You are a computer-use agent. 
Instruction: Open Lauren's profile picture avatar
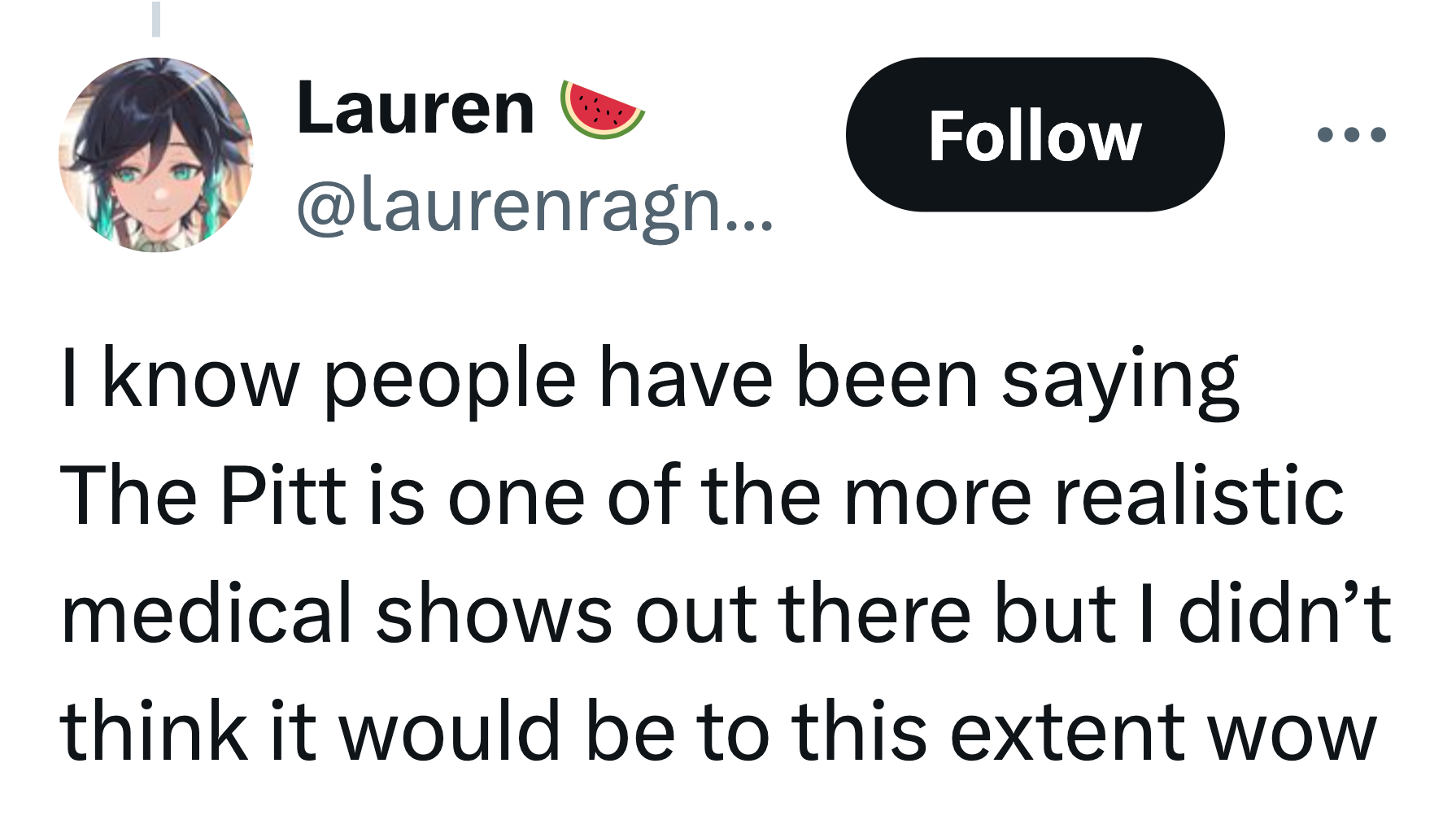(156, 155)
